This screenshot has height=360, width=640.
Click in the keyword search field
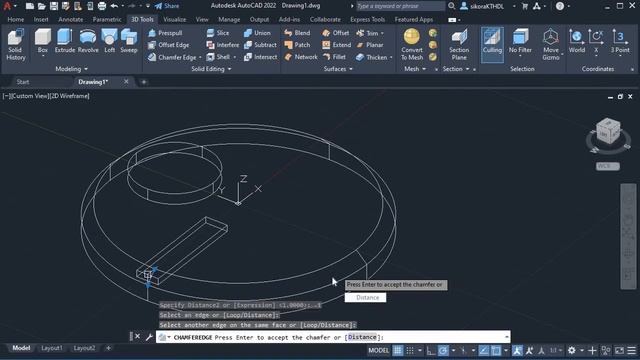pyautogui.click(x=400, y=6)
